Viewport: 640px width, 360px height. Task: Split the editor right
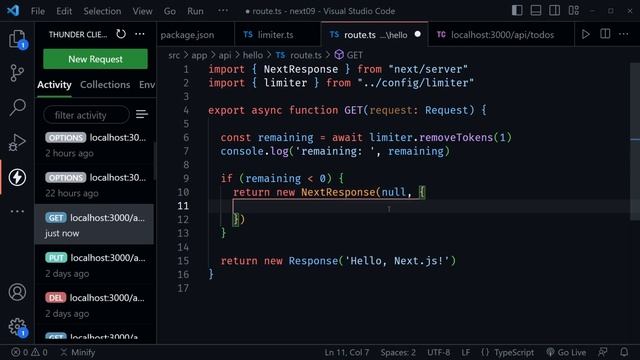tap(605, 34)
